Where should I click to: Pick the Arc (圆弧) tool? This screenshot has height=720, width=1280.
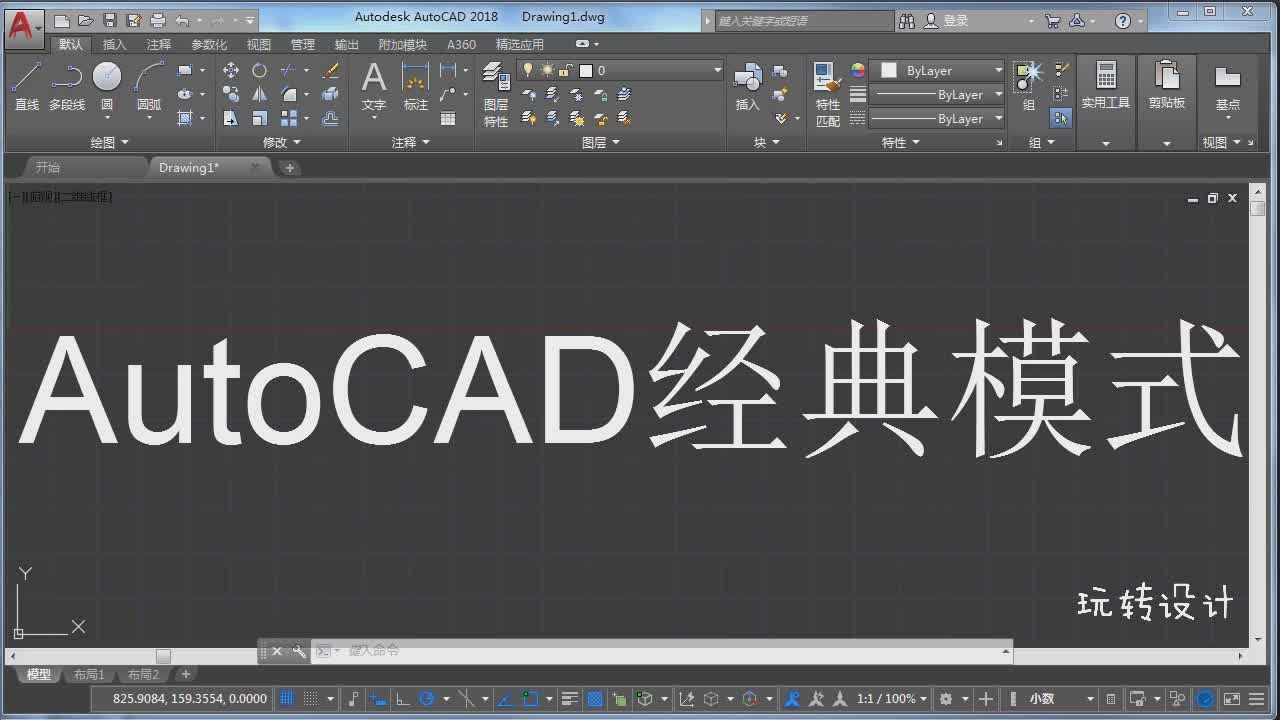[149, 86]
